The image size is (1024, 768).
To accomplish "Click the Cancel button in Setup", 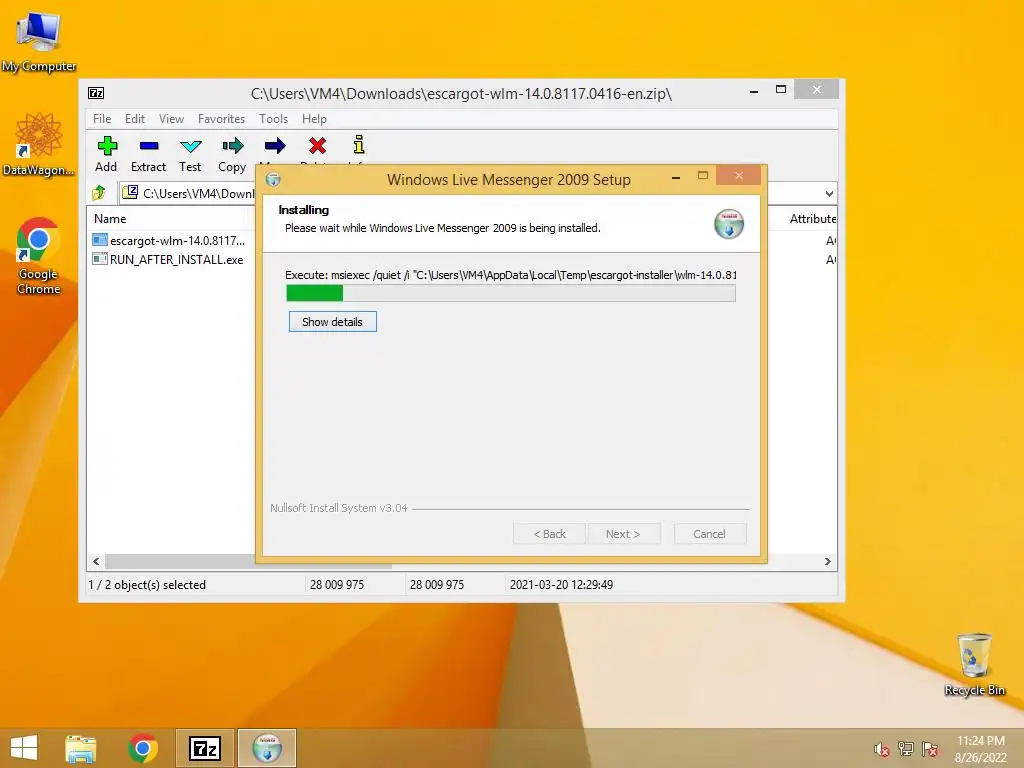I will click(709, 534).
